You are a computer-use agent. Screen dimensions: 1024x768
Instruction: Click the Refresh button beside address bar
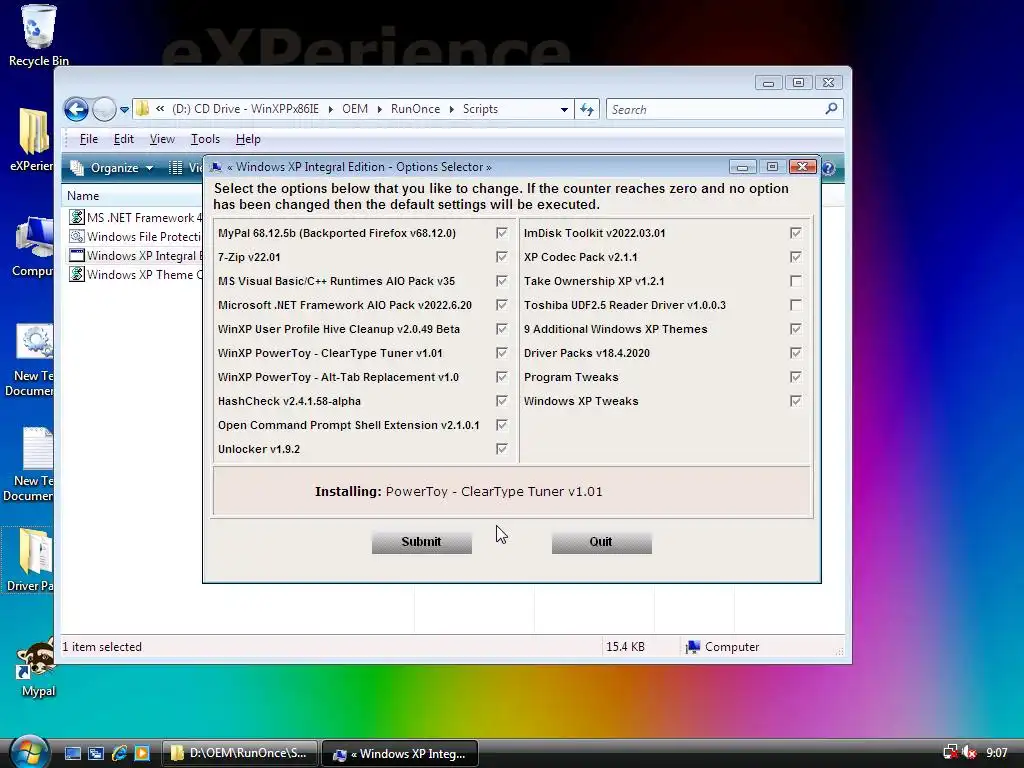(x=587, y=109)
